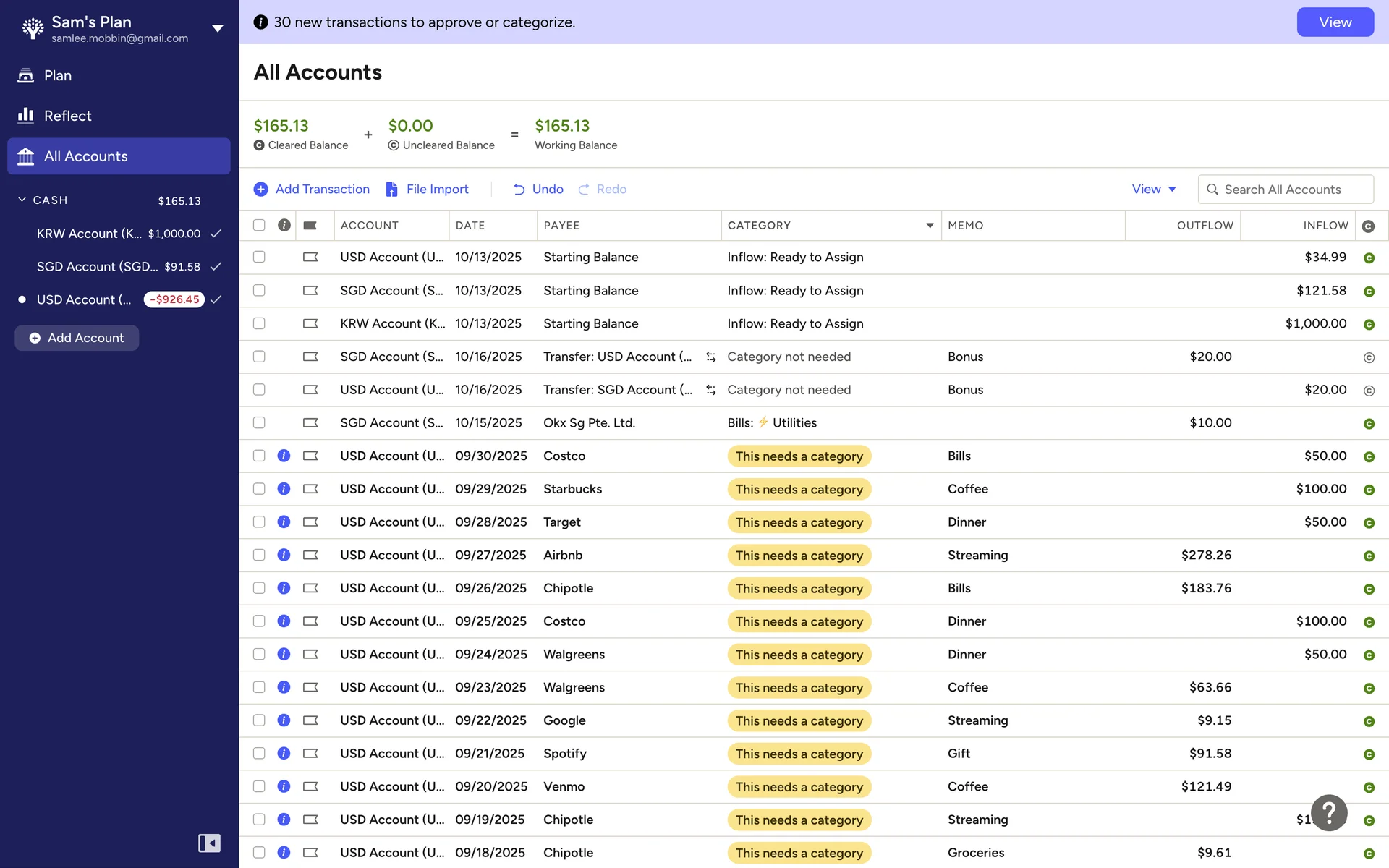Click cleared status icon on Starbucks row
The image size is (1389, 868).
point(1368,490)
